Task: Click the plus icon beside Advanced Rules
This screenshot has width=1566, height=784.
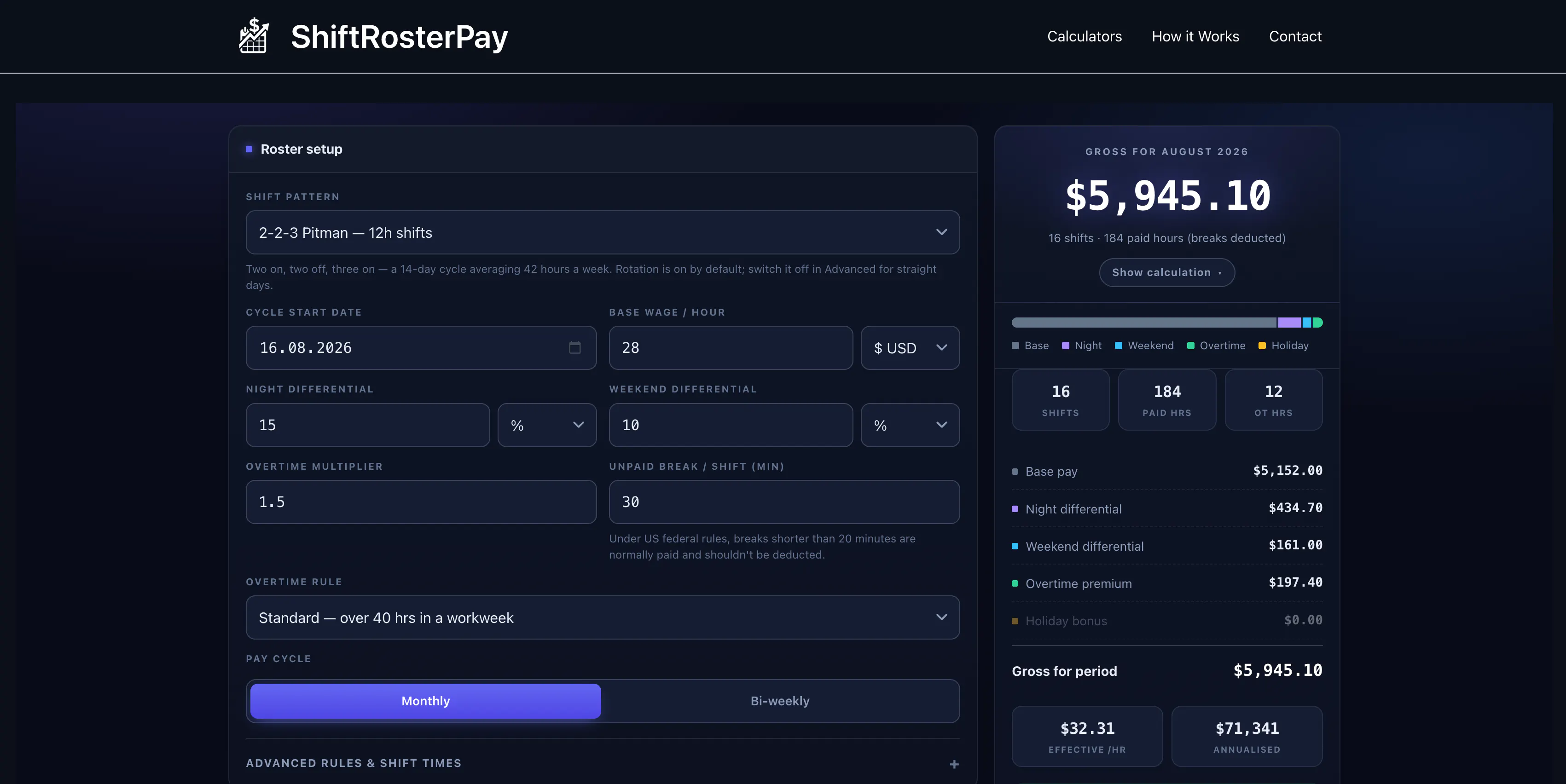Action: [954, 764]
